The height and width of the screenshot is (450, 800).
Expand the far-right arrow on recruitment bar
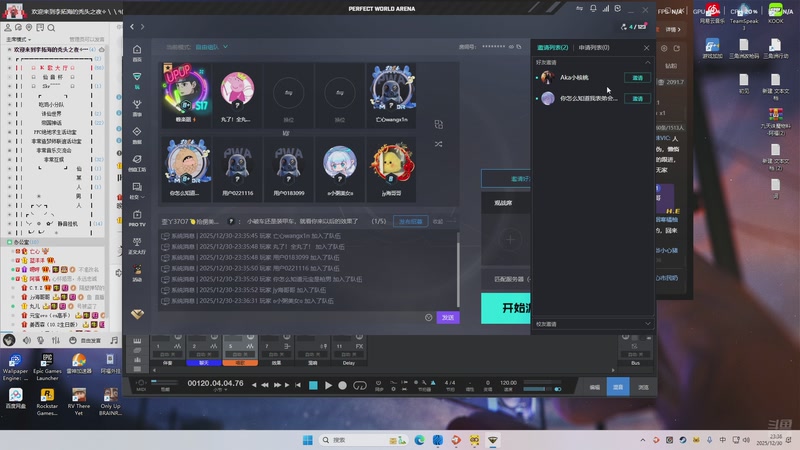452,221
